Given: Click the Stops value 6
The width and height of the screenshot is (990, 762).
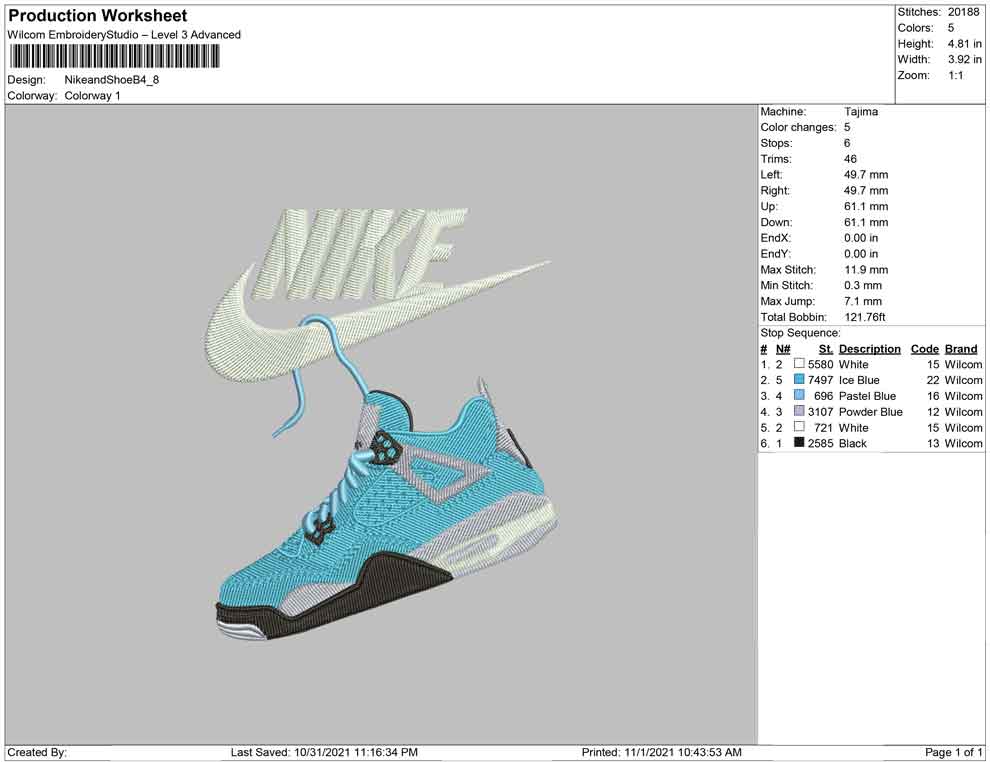Looking at the screenshot, I should [x=847, y=143].
